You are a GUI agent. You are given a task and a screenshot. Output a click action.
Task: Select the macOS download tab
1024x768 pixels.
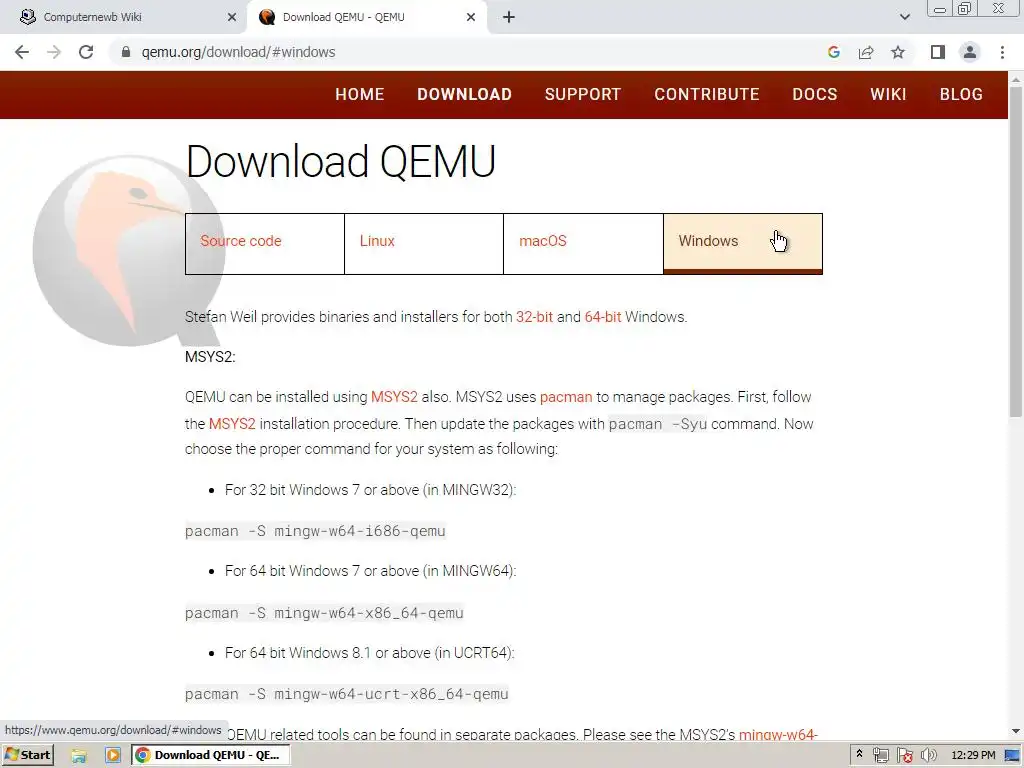(x=583, y=244)
